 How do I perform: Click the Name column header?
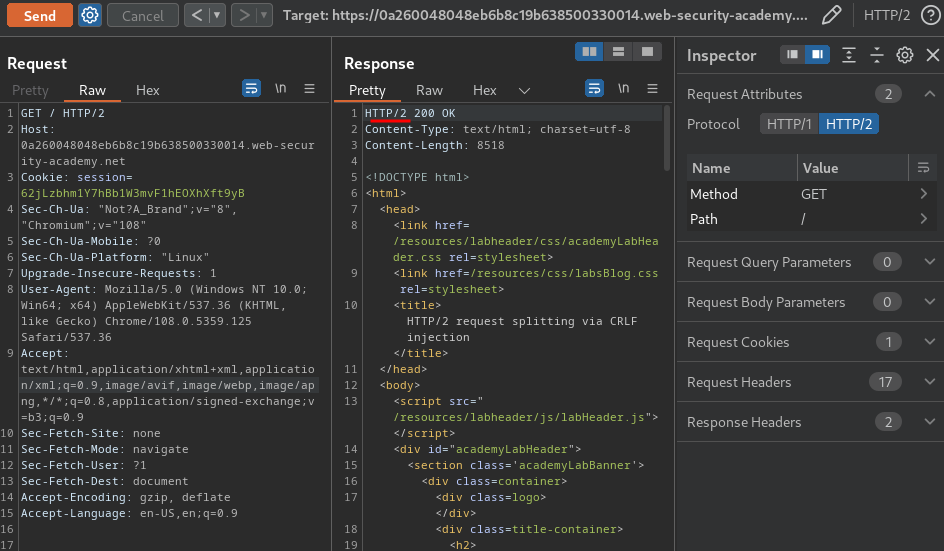(742, 168)
